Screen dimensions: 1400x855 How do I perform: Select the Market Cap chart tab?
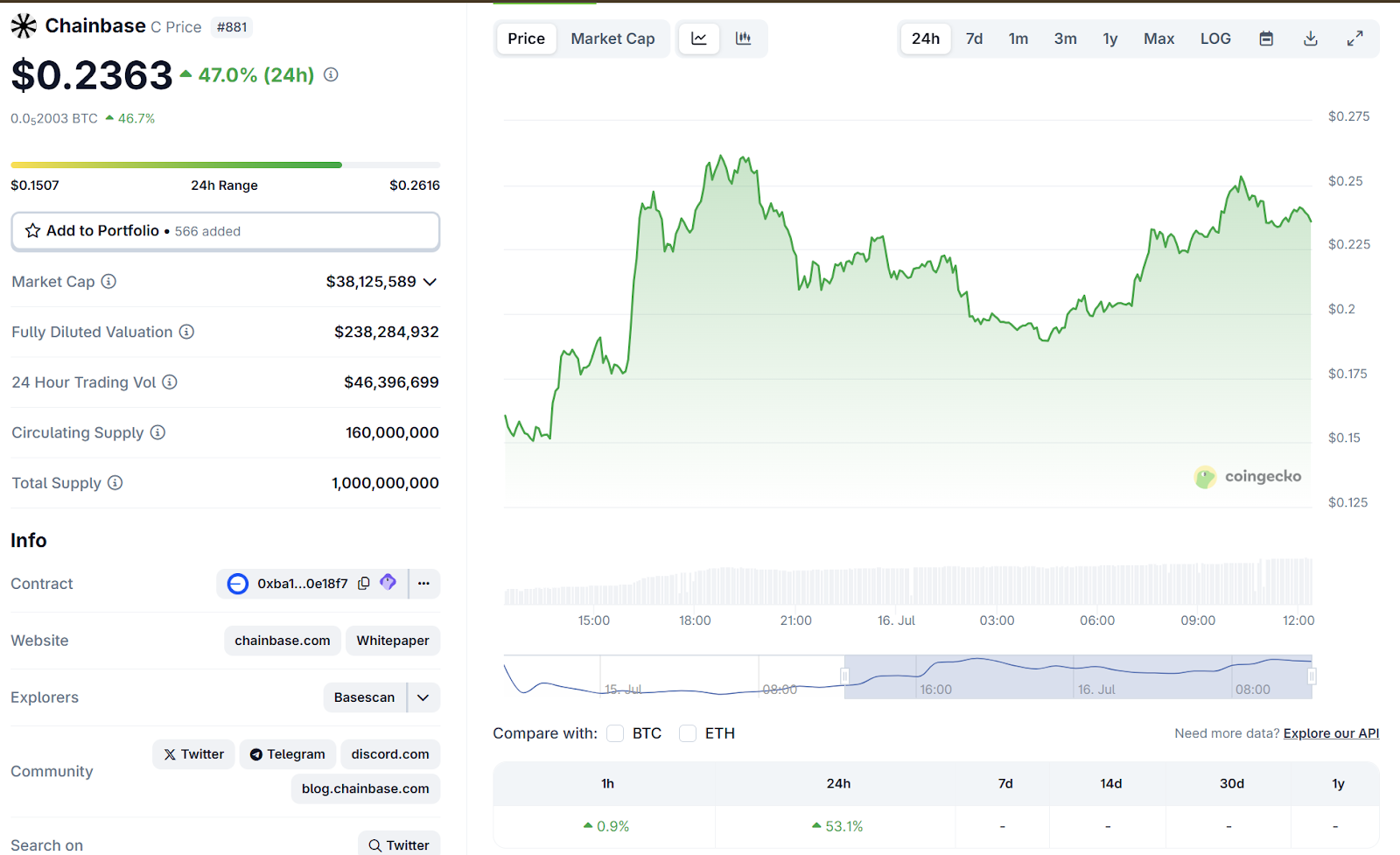(612, 39)
